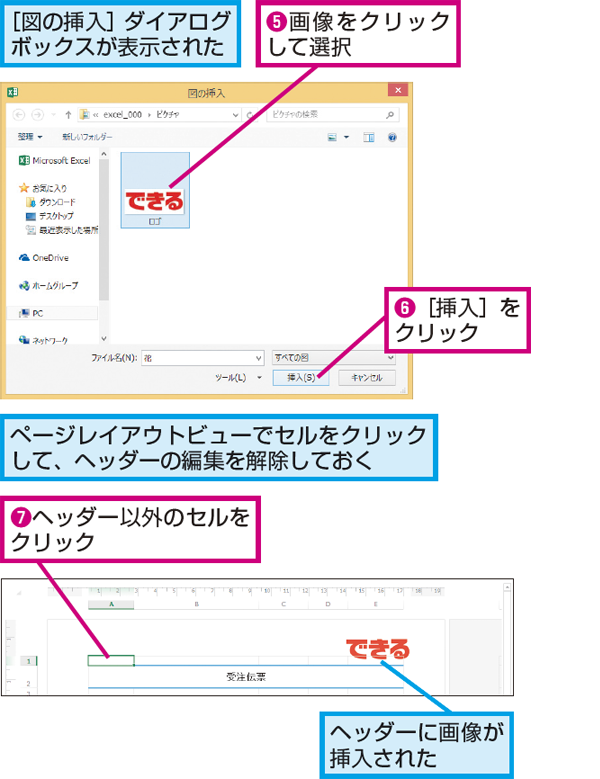Click the search magnifier in ピクチャの検索
Screen dimensions: 600x779
pos(390,115)
